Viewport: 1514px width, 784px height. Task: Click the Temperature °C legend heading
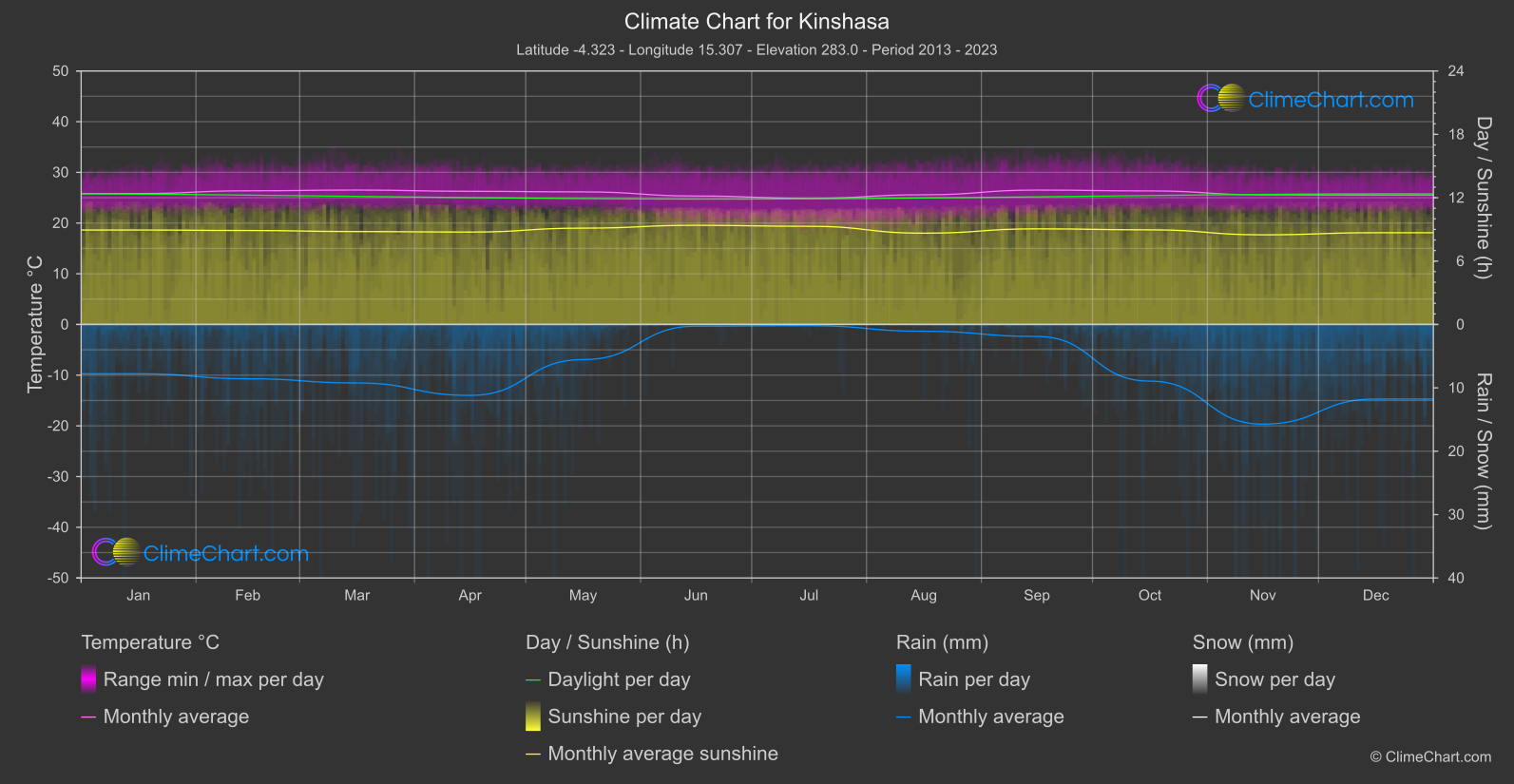[x=150, y=642]
